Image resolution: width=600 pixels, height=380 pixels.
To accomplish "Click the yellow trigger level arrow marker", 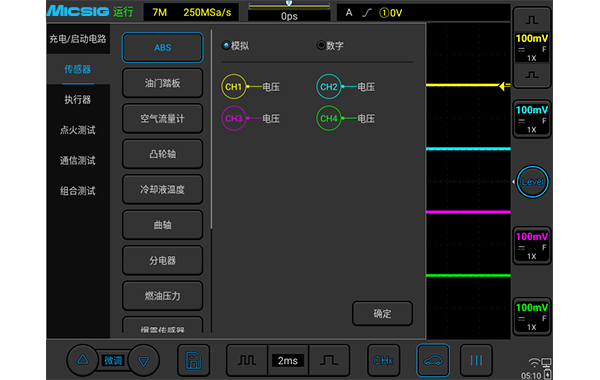I will [505, 86].
